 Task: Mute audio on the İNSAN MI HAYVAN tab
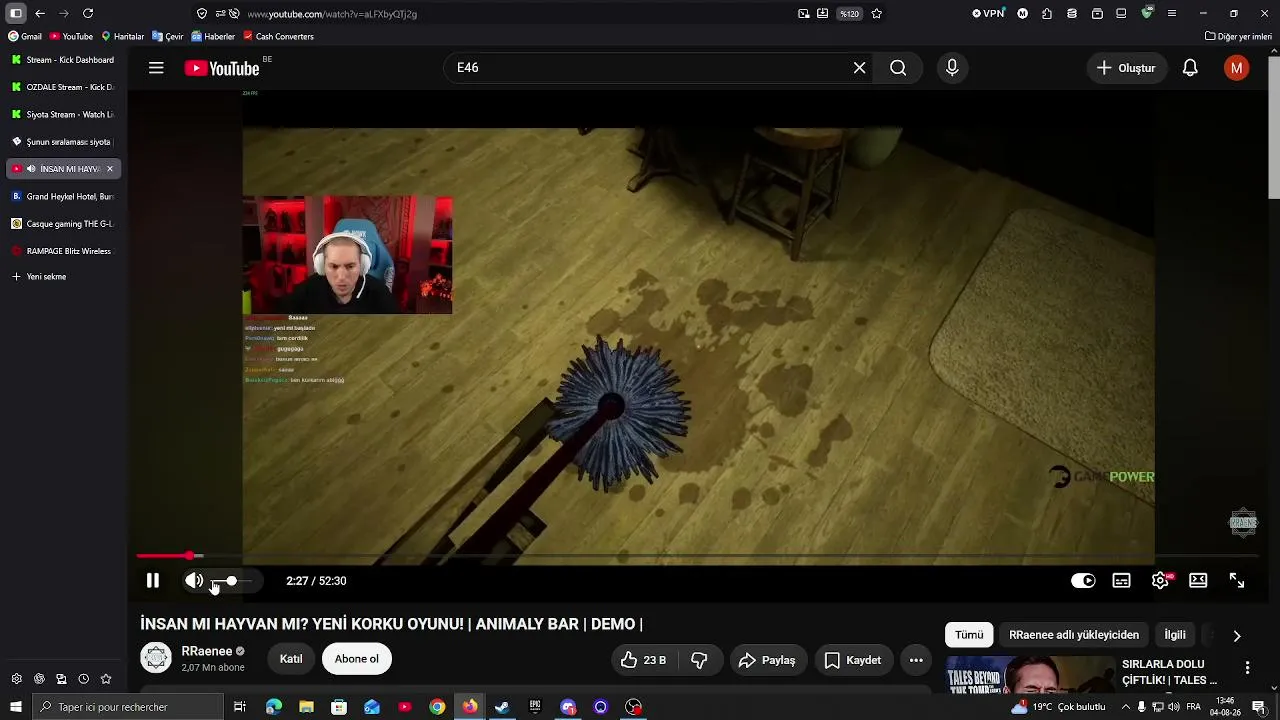pos(31,169)
